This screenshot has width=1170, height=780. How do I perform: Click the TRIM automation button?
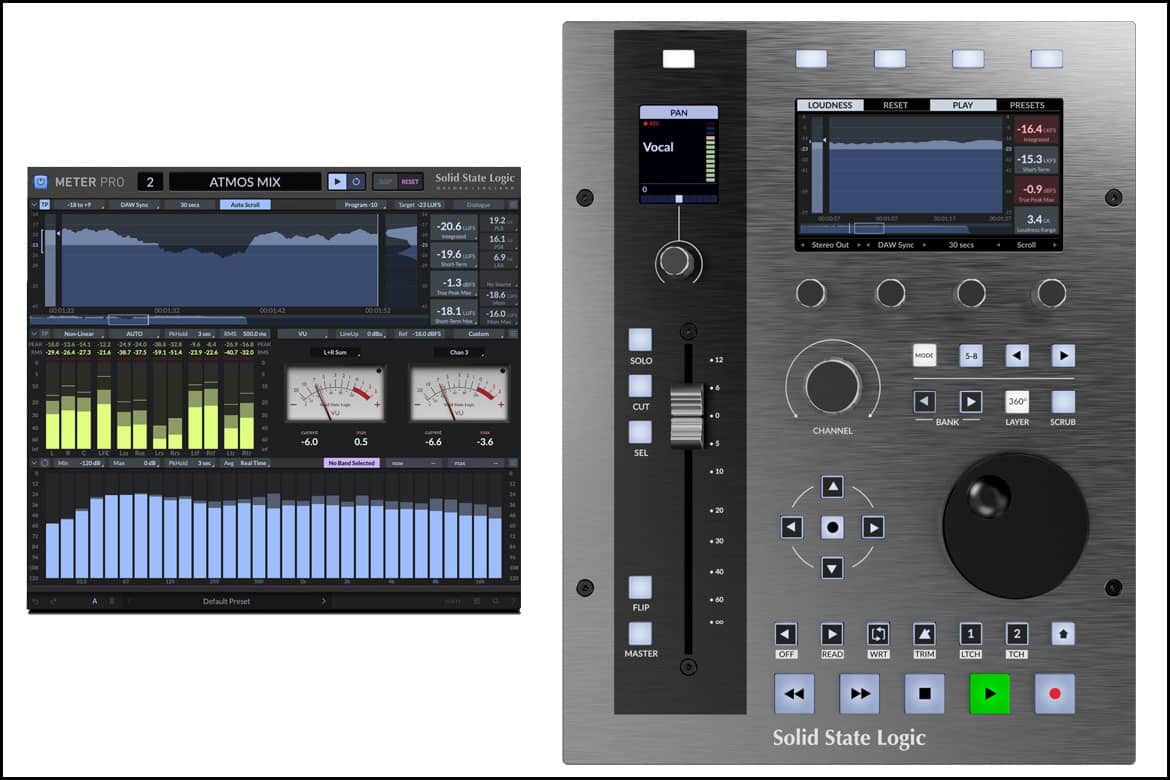(x=925, y=634)
